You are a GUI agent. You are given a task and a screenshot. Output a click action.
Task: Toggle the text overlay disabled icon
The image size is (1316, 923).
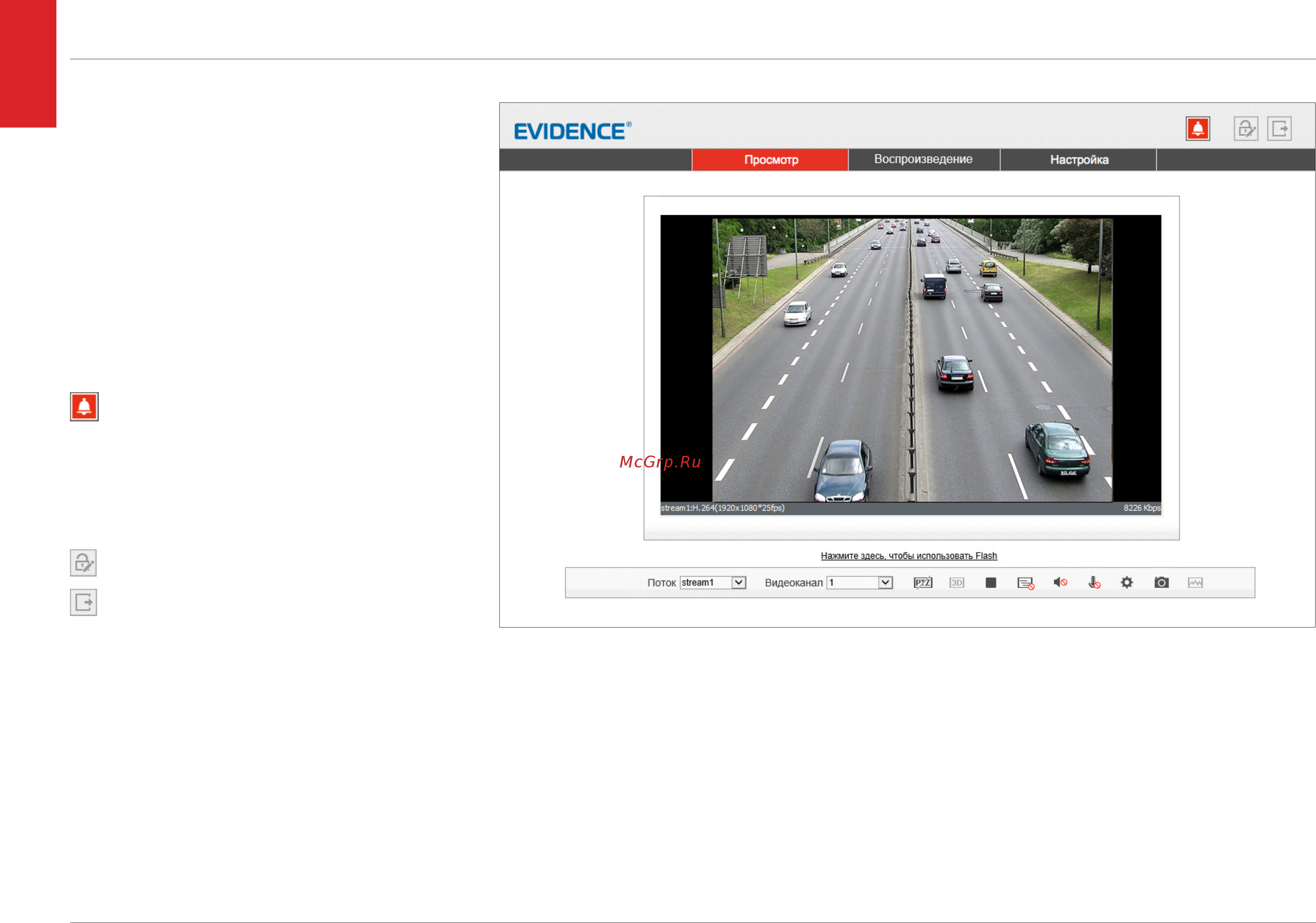point(1025,583)
